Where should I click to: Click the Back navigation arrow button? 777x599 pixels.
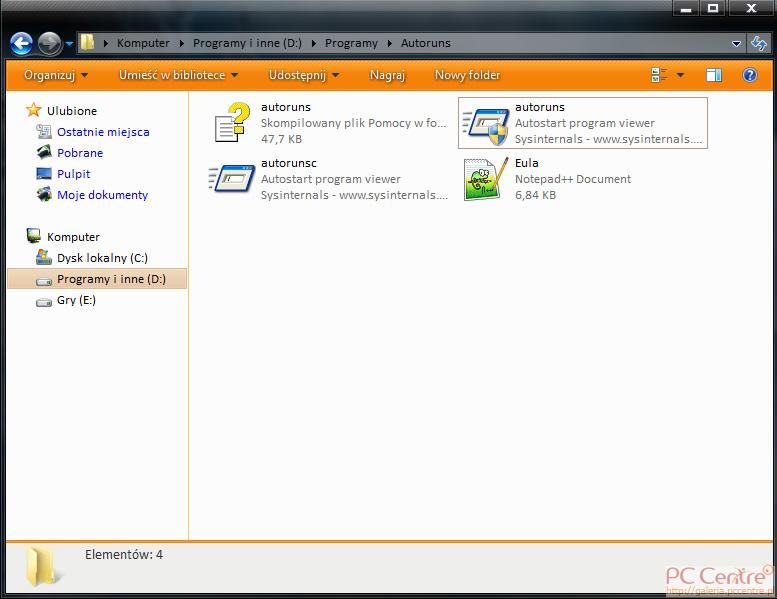(x=21, y=43)
